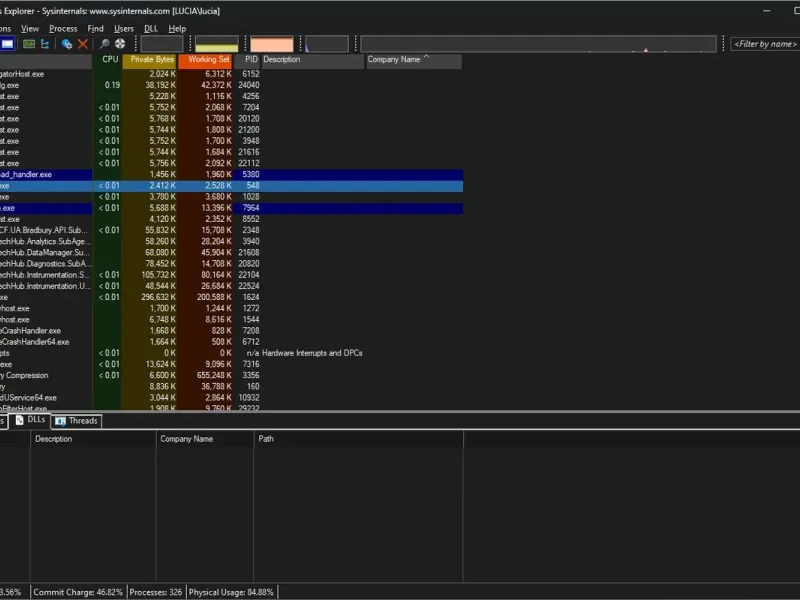Click the 0.19 CPU value
This screenshot has width=800, height=600.
coord(112,85)
